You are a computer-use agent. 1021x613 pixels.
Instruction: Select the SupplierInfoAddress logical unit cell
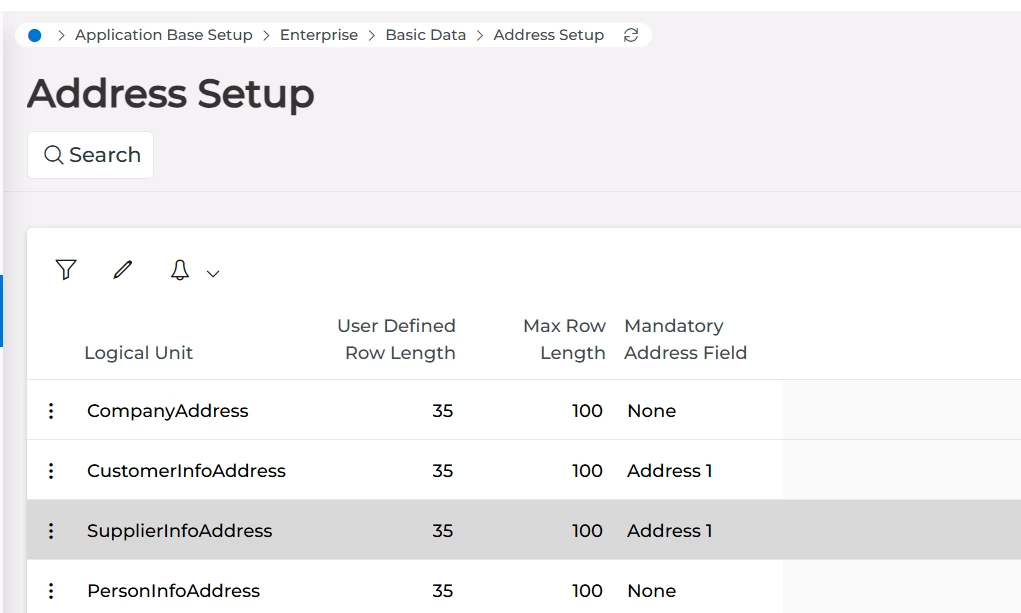(x=180, y=531)
